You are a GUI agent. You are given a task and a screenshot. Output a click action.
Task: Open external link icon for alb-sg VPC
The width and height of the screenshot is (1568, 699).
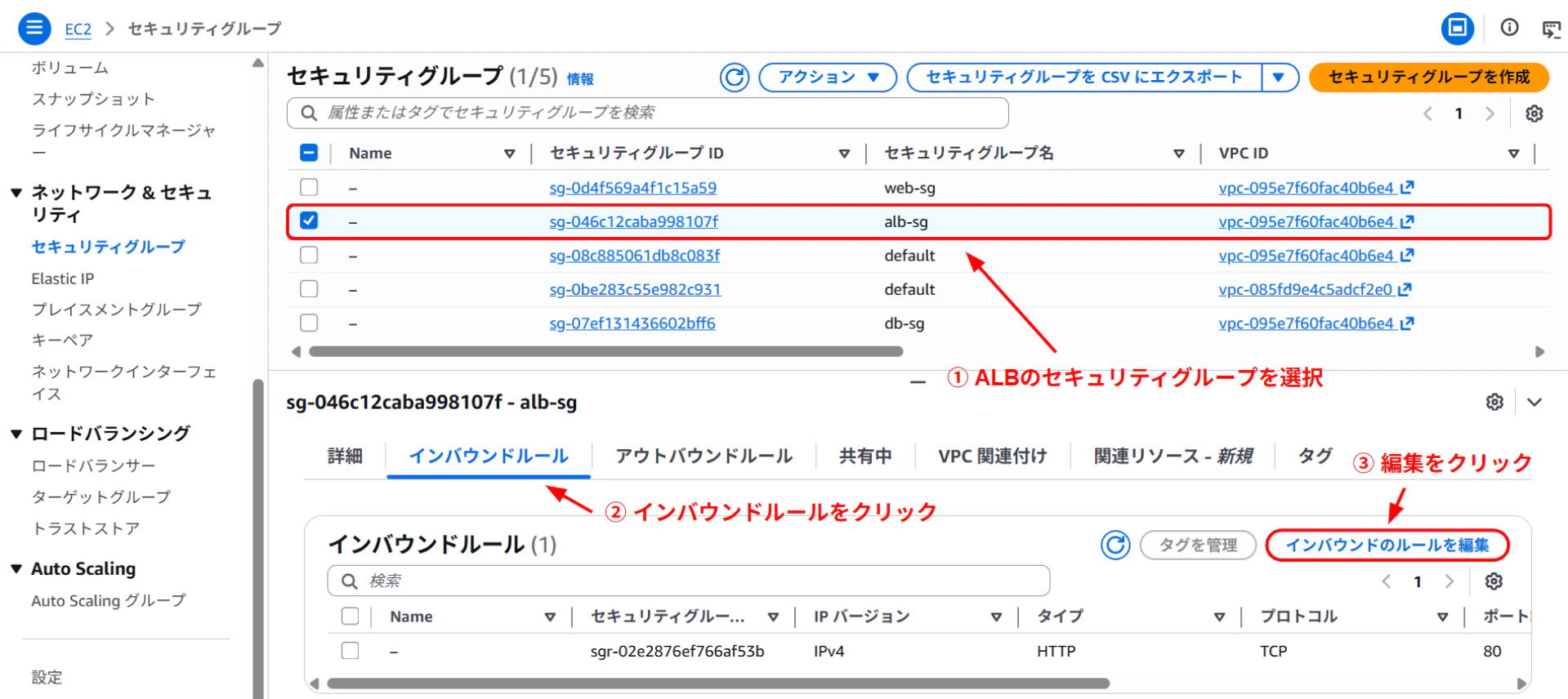coord(1407,221)
